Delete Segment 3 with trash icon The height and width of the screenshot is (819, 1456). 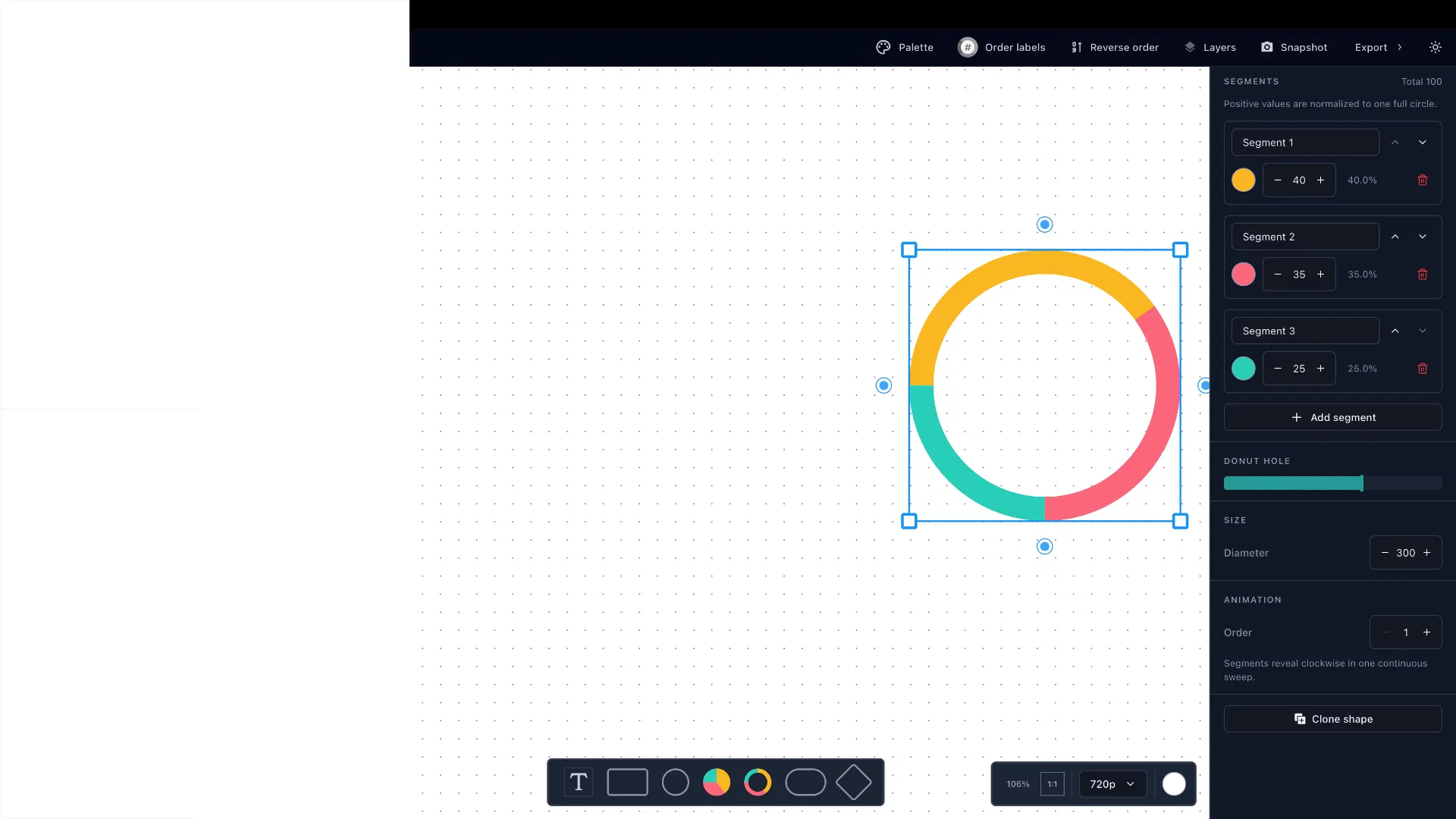(1423, 369)
